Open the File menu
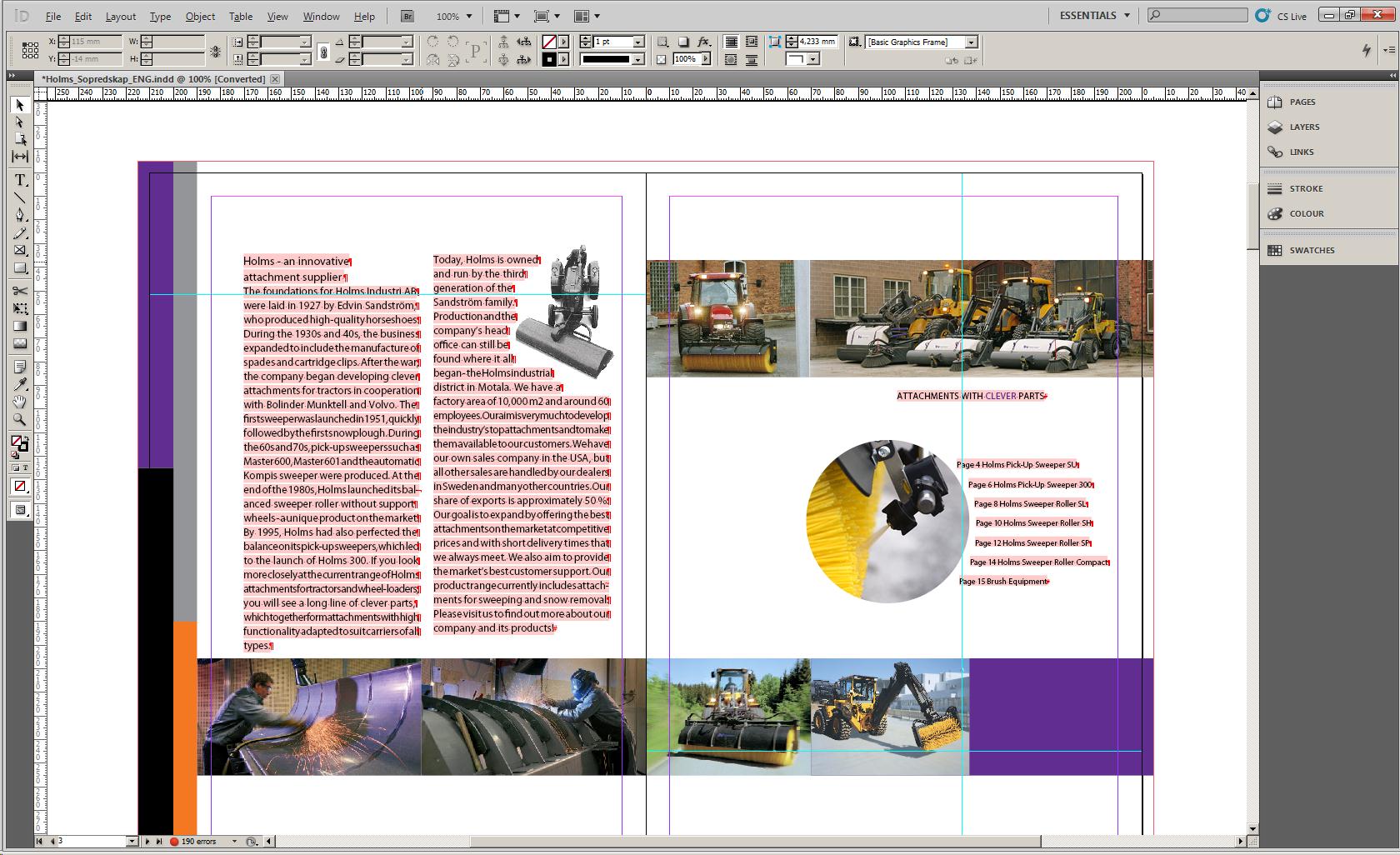1400x855 pixels. point(52,16)
